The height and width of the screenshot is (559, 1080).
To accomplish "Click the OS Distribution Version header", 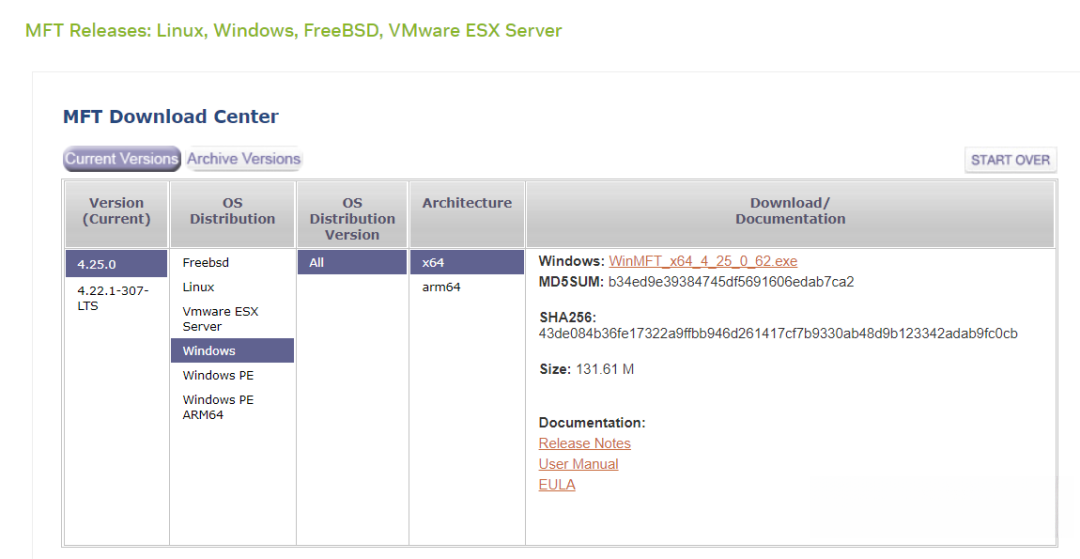I will coord(352,214).
